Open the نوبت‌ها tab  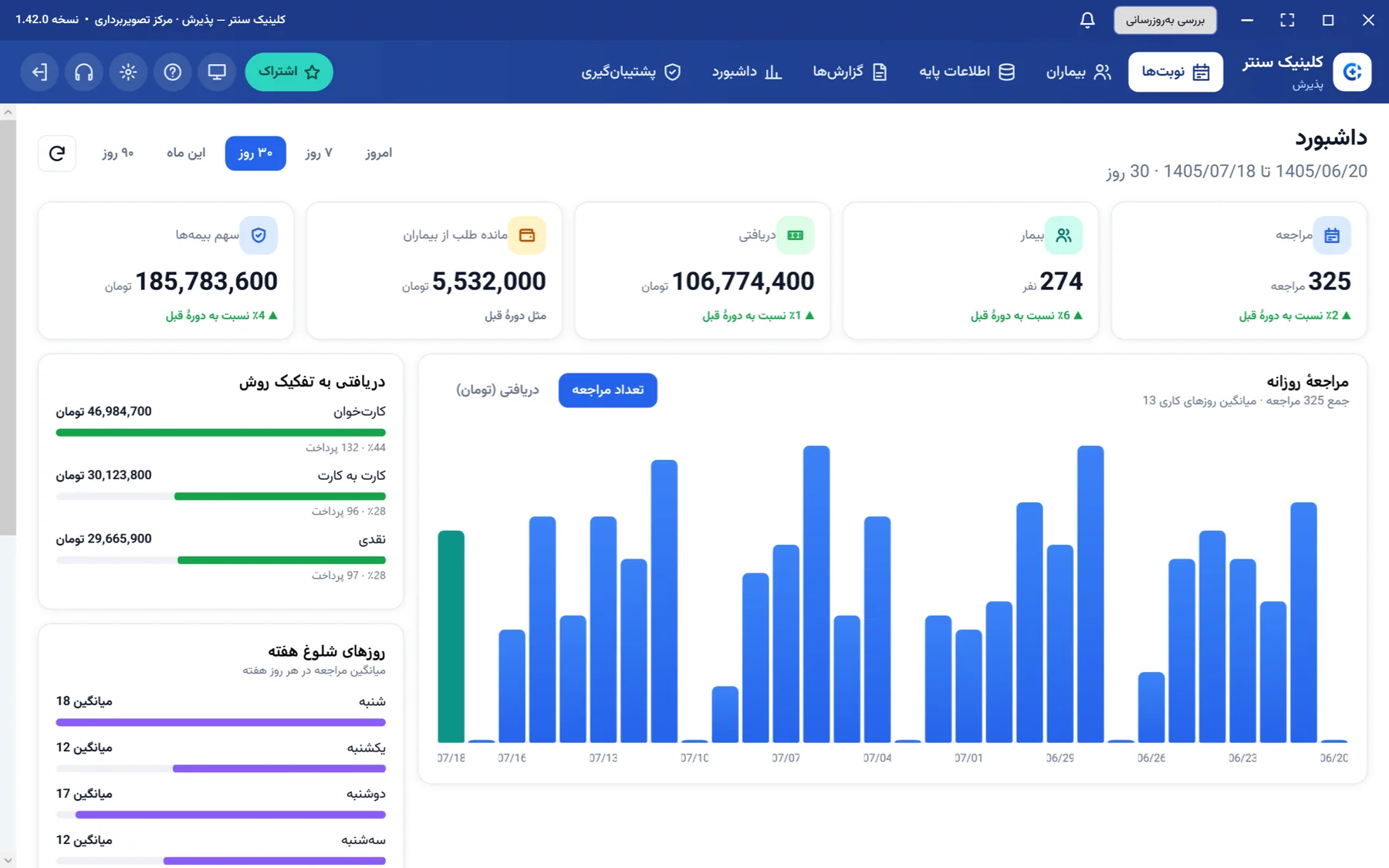pyautogui.click(x=1175, y=72)
